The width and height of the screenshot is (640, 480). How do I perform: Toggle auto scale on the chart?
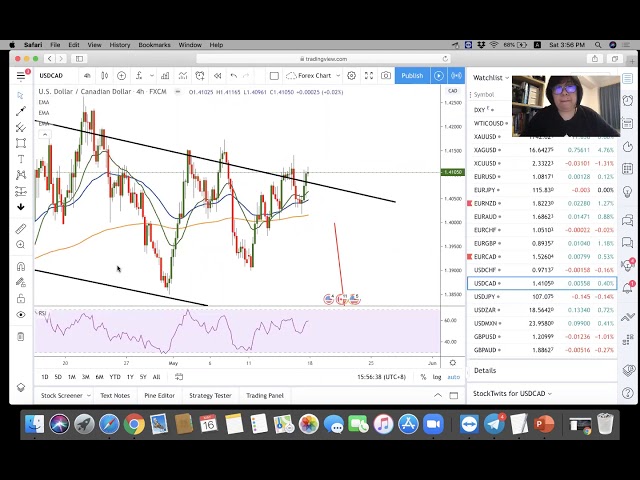453,377
